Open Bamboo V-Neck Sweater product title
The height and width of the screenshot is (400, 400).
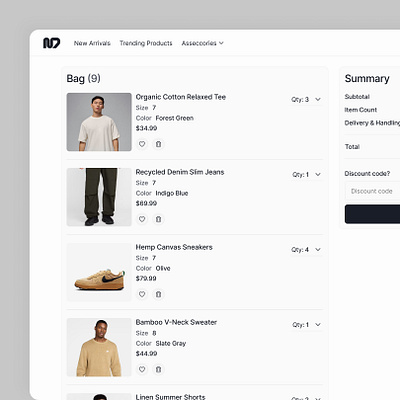tap(176, 322)
